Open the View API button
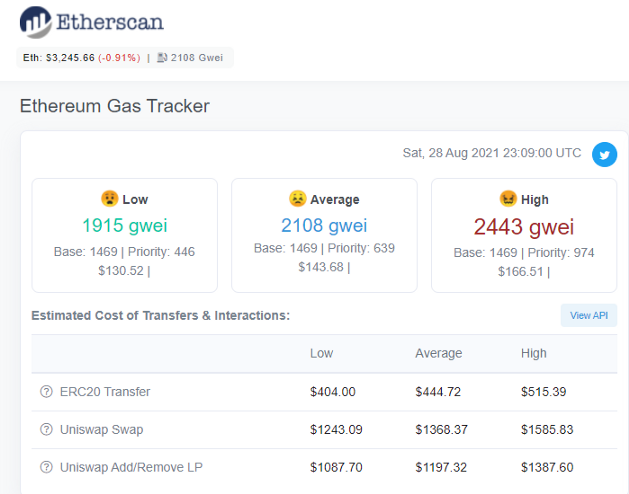Screen dimensions: 629x494 click(x=588, y=315)
